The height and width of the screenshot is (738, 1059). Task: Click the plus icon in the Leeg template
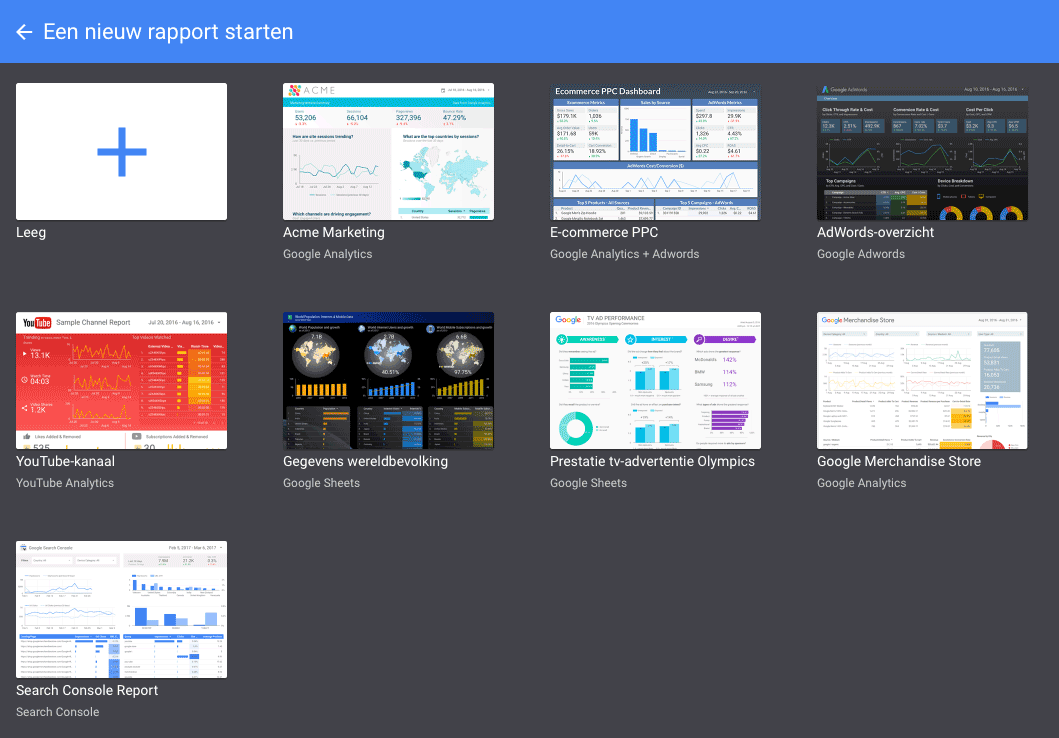tap(121, 150)
